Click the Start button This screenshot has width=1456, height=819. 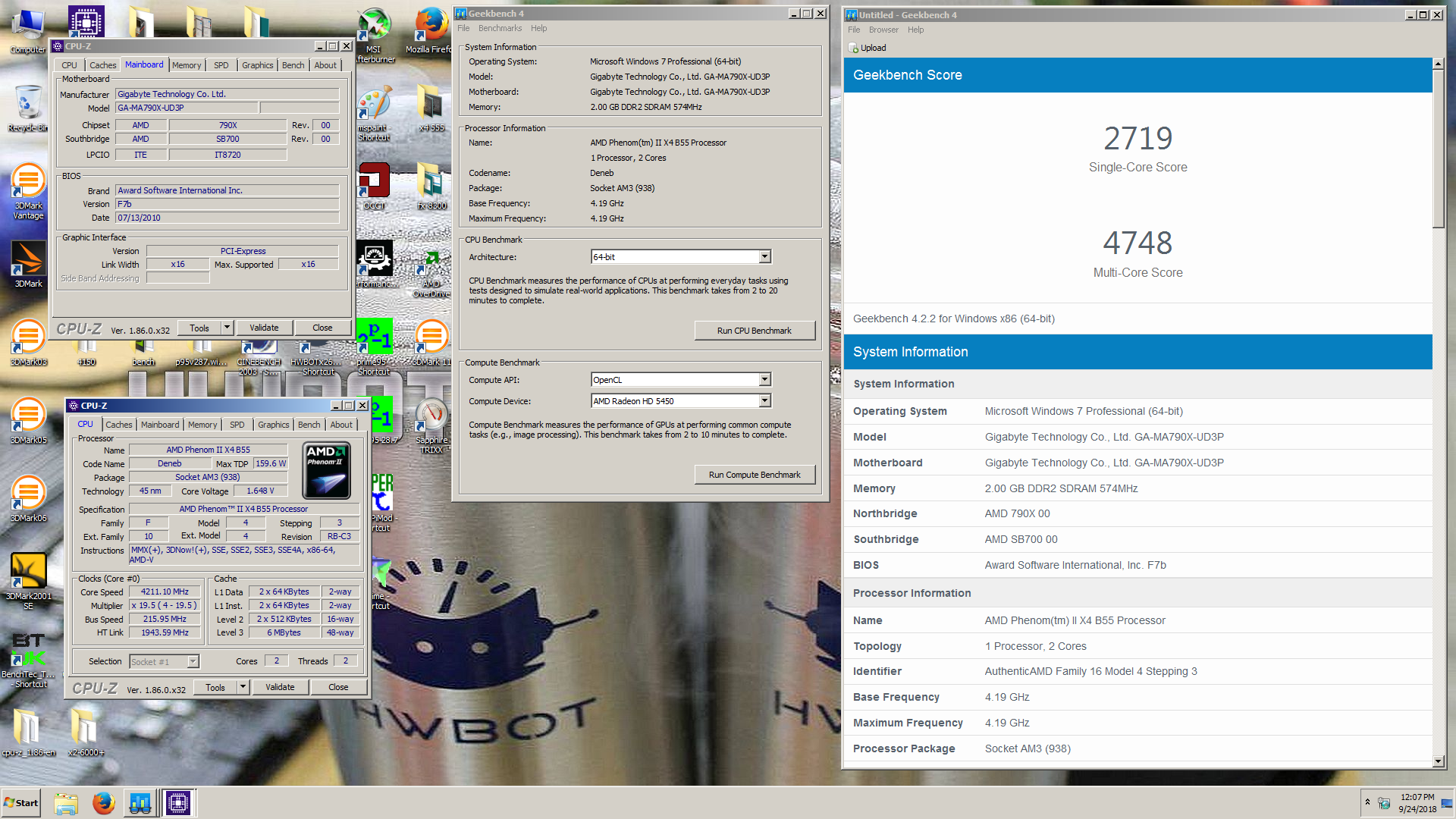tap(21, 803)
